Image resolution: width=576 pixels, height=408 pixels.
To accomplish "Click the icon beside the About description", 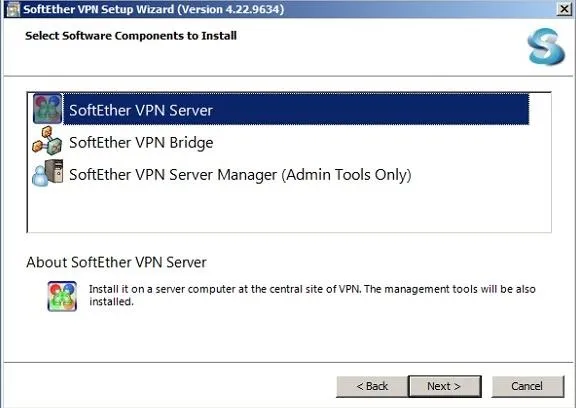I will 62,296.
